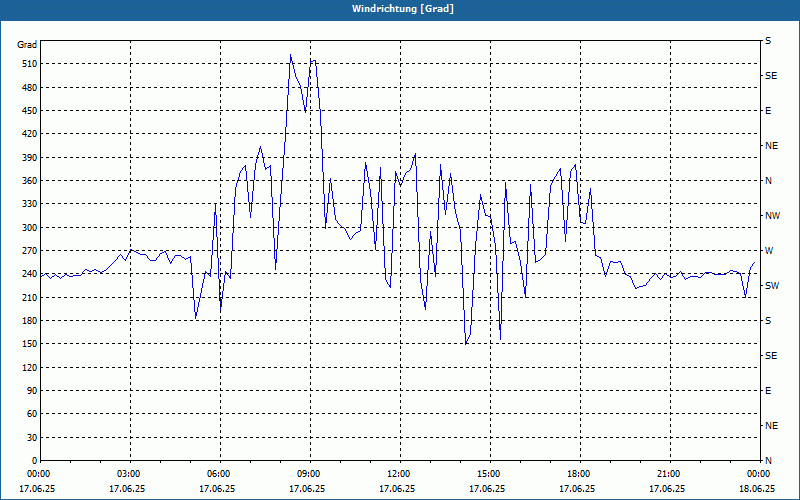Viewport: 800px width, 500px height.
Task: Click the NW compass label
Action: (x=772, y=216)
